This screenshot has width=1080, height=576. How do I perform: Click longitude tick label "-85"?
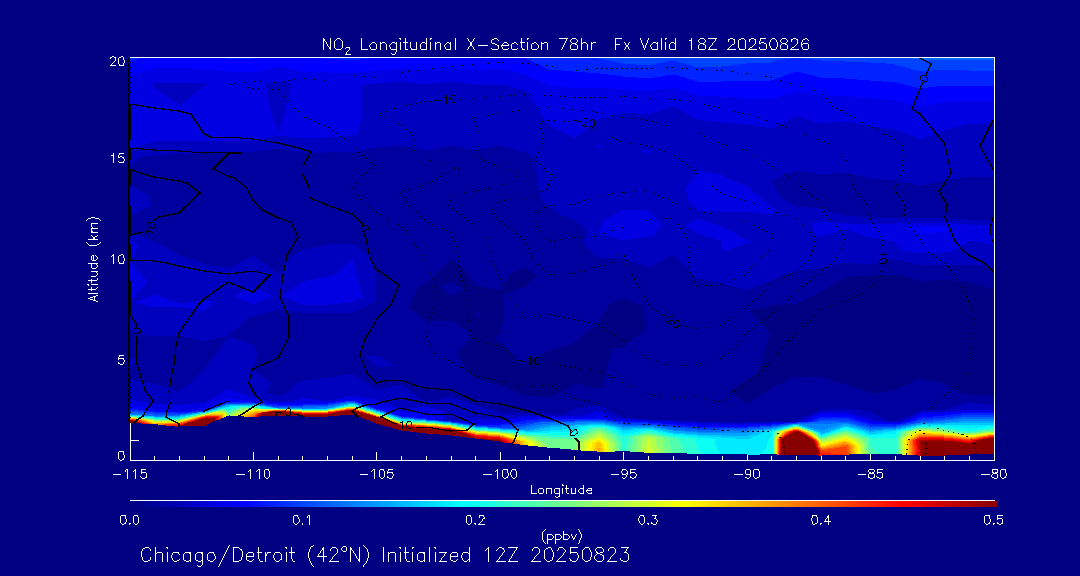[871, 475]
